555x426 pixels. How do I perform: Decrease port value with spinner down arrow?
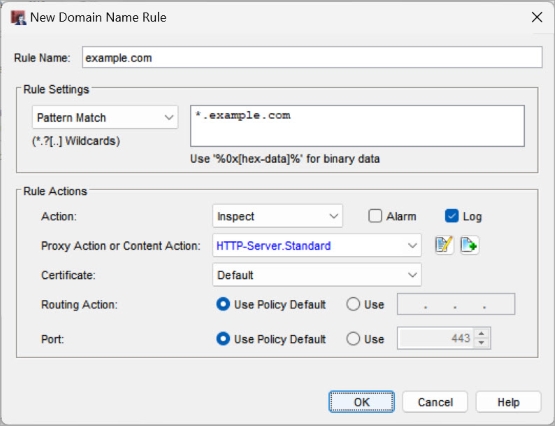(481, 343)
